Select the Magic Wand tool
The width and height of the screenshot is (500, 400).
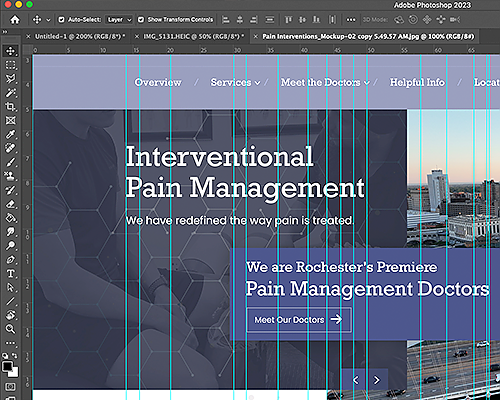tap(11, 92)
